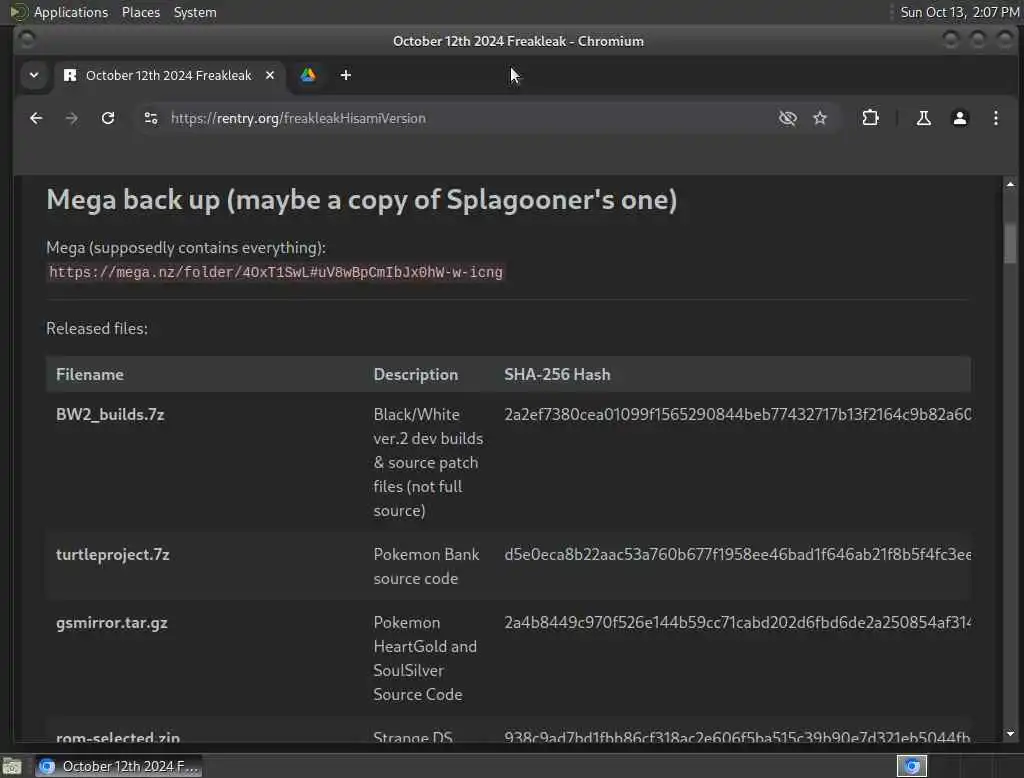This screenshot has width=1024, height=778.
Task: Open the tab search dropdown arrow
Action: pos(34,75)
